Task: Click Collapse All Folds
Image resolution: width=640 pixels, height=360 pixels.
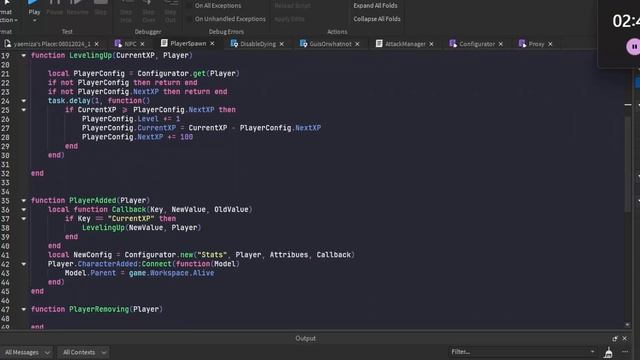Action: [x=377, y=19]
